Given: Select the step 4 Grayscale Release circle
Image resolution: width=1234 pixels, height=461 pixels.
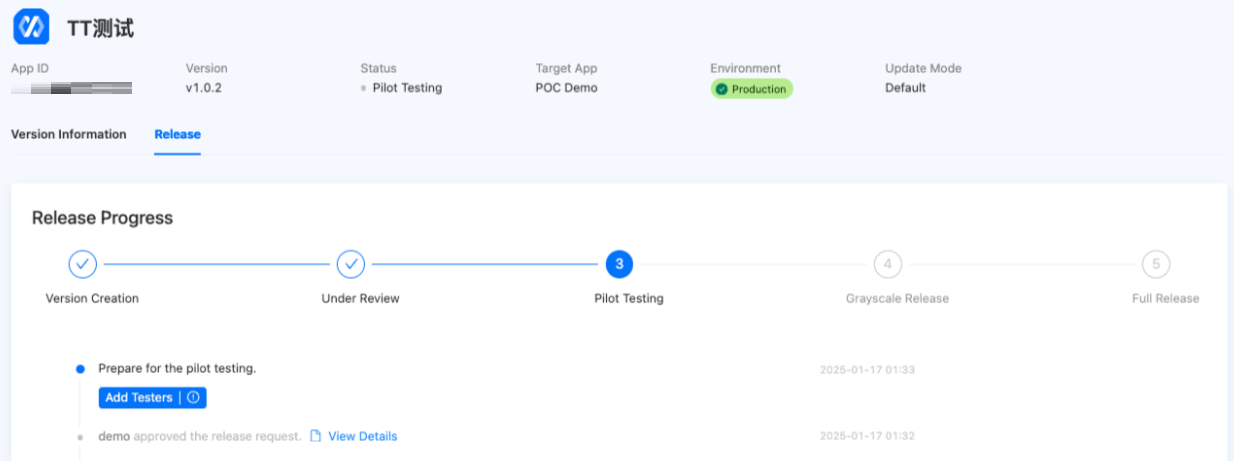Looking at the screenshot, I should (887, 264).
